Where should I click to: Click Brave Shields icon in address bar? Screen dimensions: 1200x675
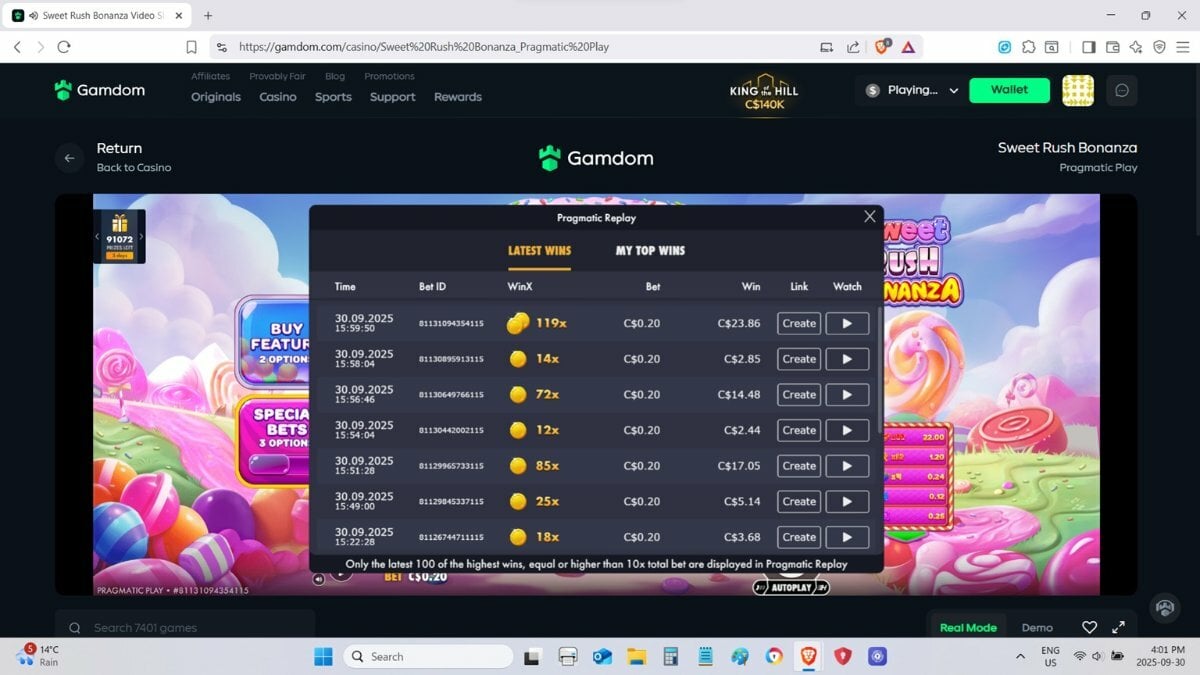click(883, 46)
